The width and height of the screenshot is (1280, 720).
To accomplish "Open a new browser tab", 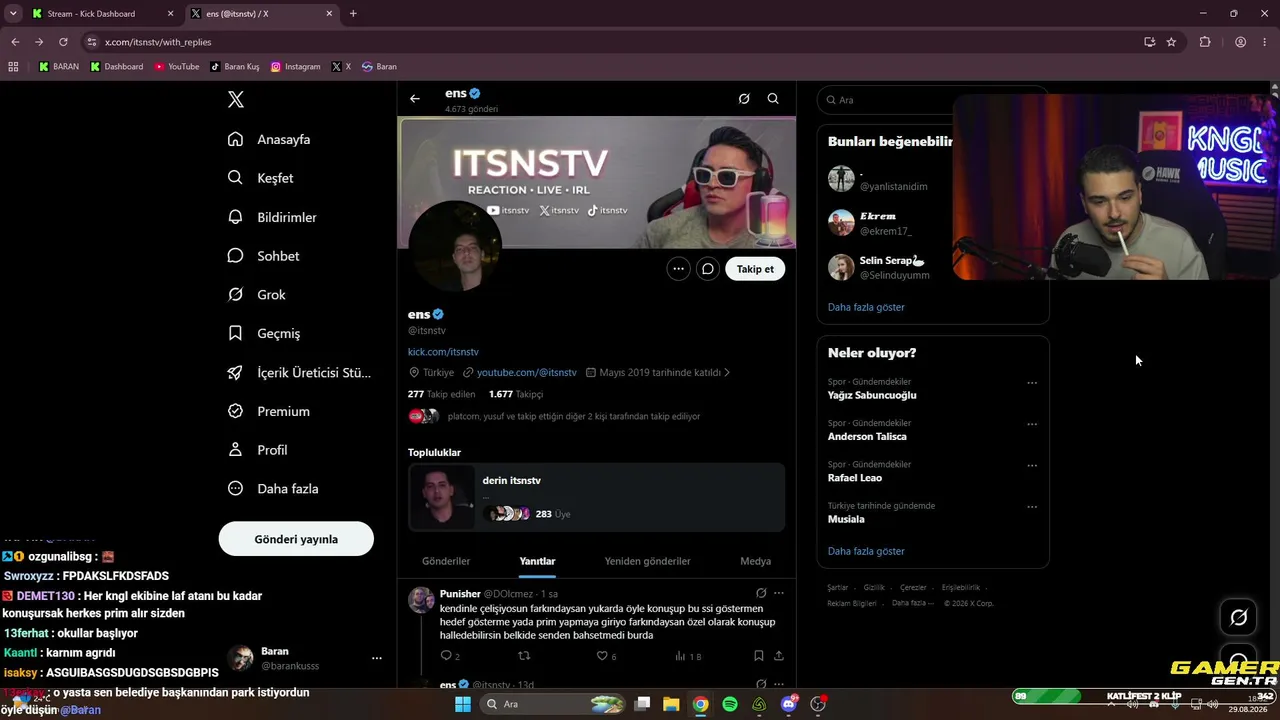I will coord(353,14).
